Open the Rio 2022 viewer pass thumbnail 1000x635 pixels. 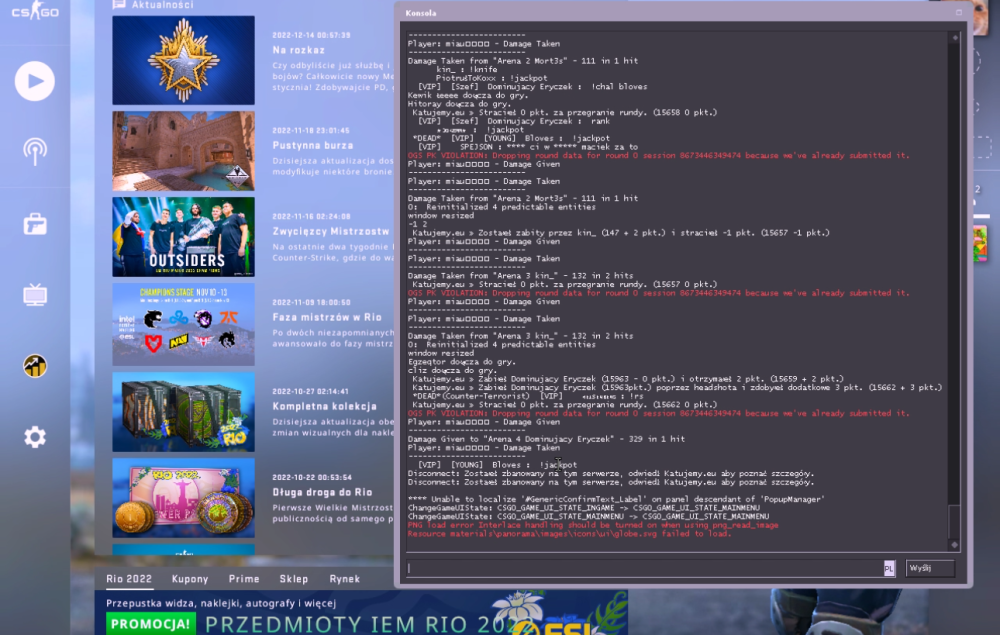click(184, 497)
